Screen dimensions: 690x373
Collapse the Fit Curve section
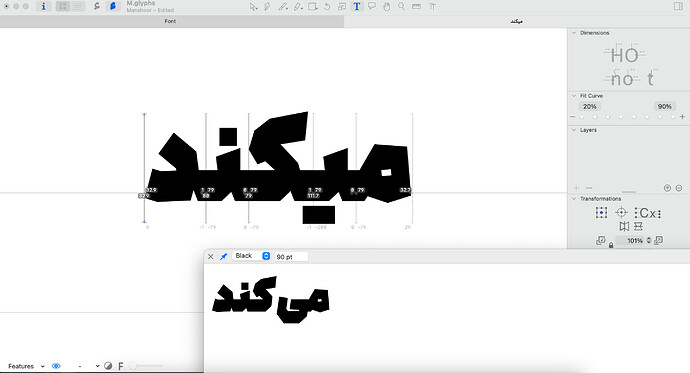(574, 95)
